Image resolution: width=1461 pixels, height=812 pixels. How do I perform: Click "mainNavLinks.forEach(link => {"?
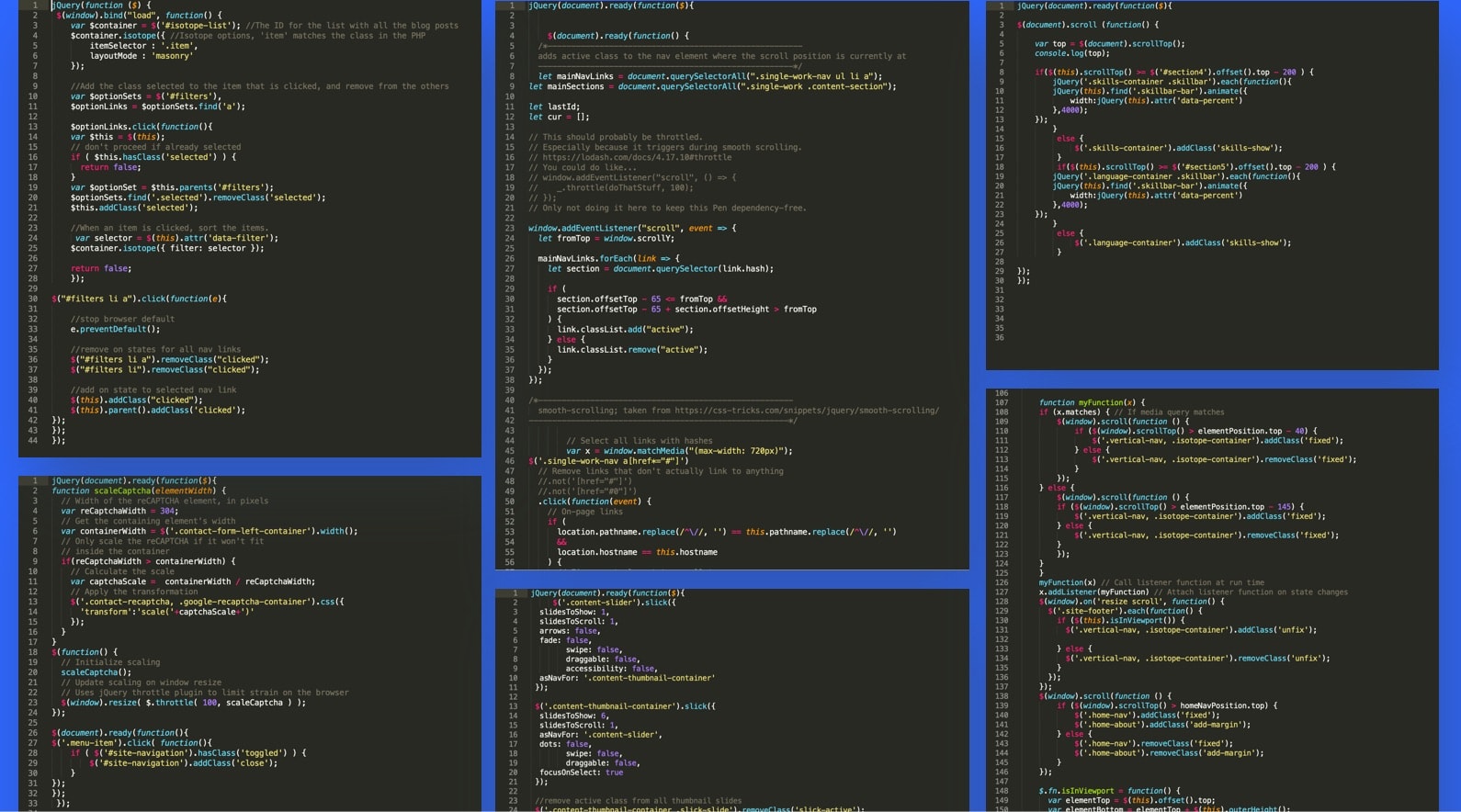(609, 258)
